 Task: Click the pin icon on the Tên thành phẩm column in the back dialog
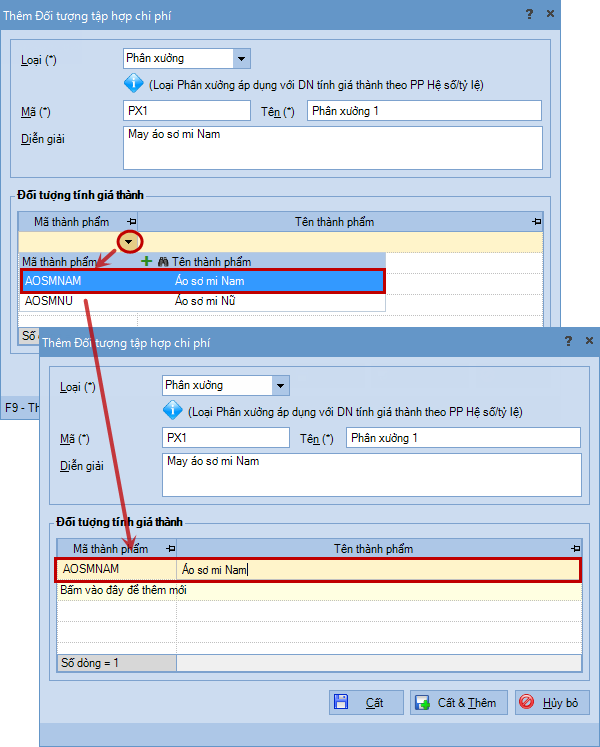(536, 221)
